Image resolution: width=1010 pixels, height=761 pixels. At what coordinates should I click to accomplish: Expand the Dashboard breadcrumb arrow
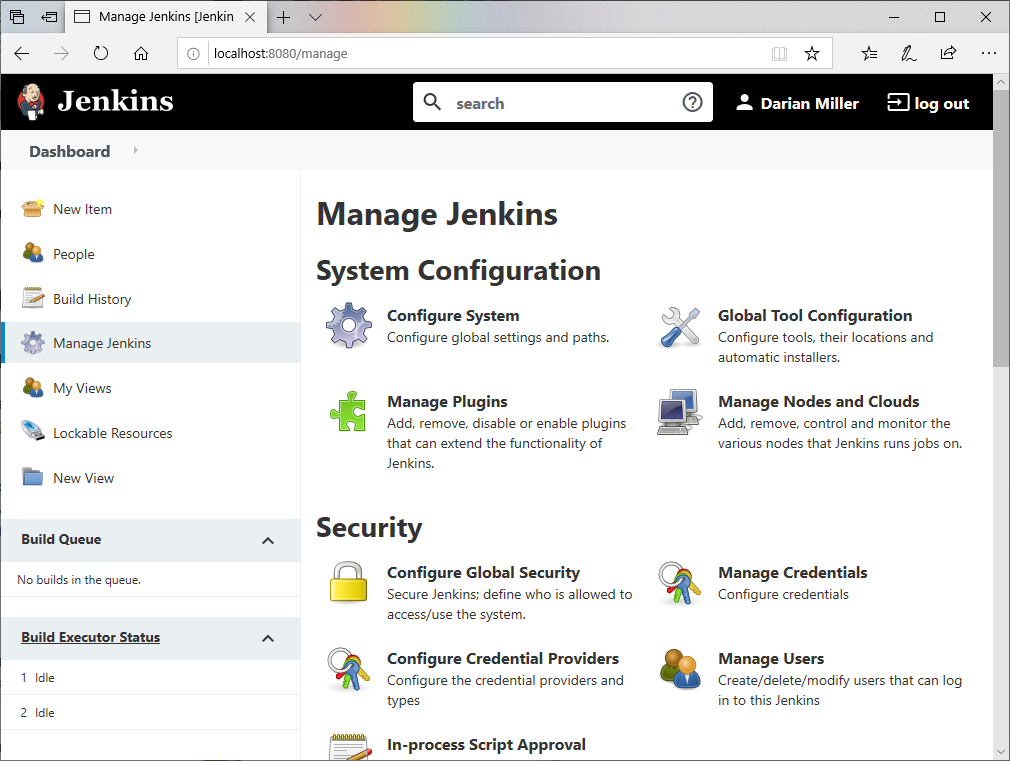[x=136, y=151]
